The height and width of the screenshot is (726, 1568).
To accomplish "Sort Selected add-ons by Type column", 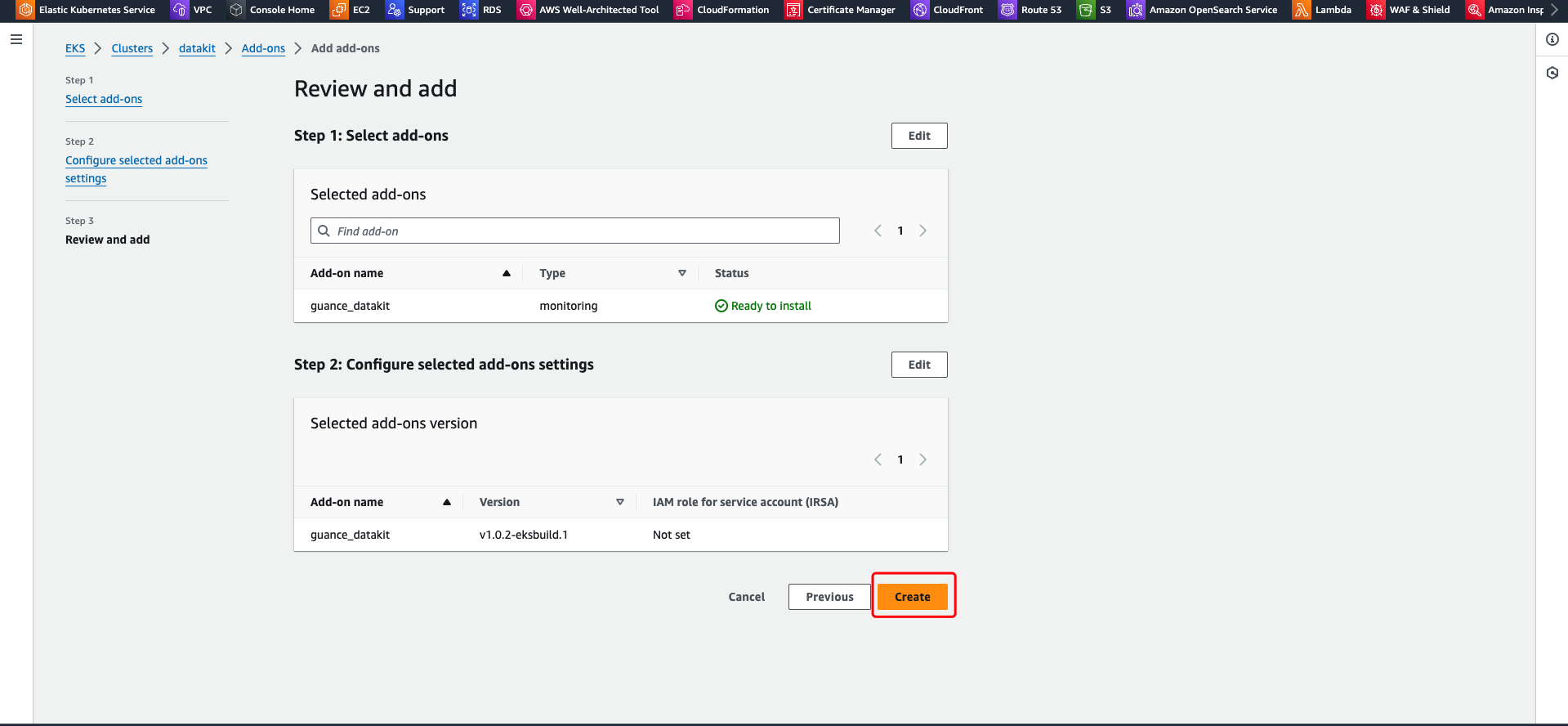I will point(681,273).
